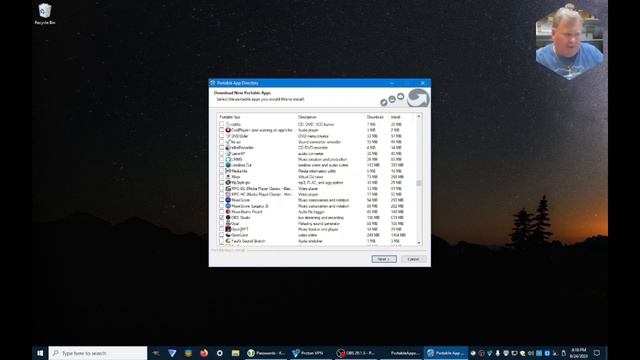This screenshot has height=360, width=640.
Task: Select the InfraRecorder row name
Action: click(242, 147)
